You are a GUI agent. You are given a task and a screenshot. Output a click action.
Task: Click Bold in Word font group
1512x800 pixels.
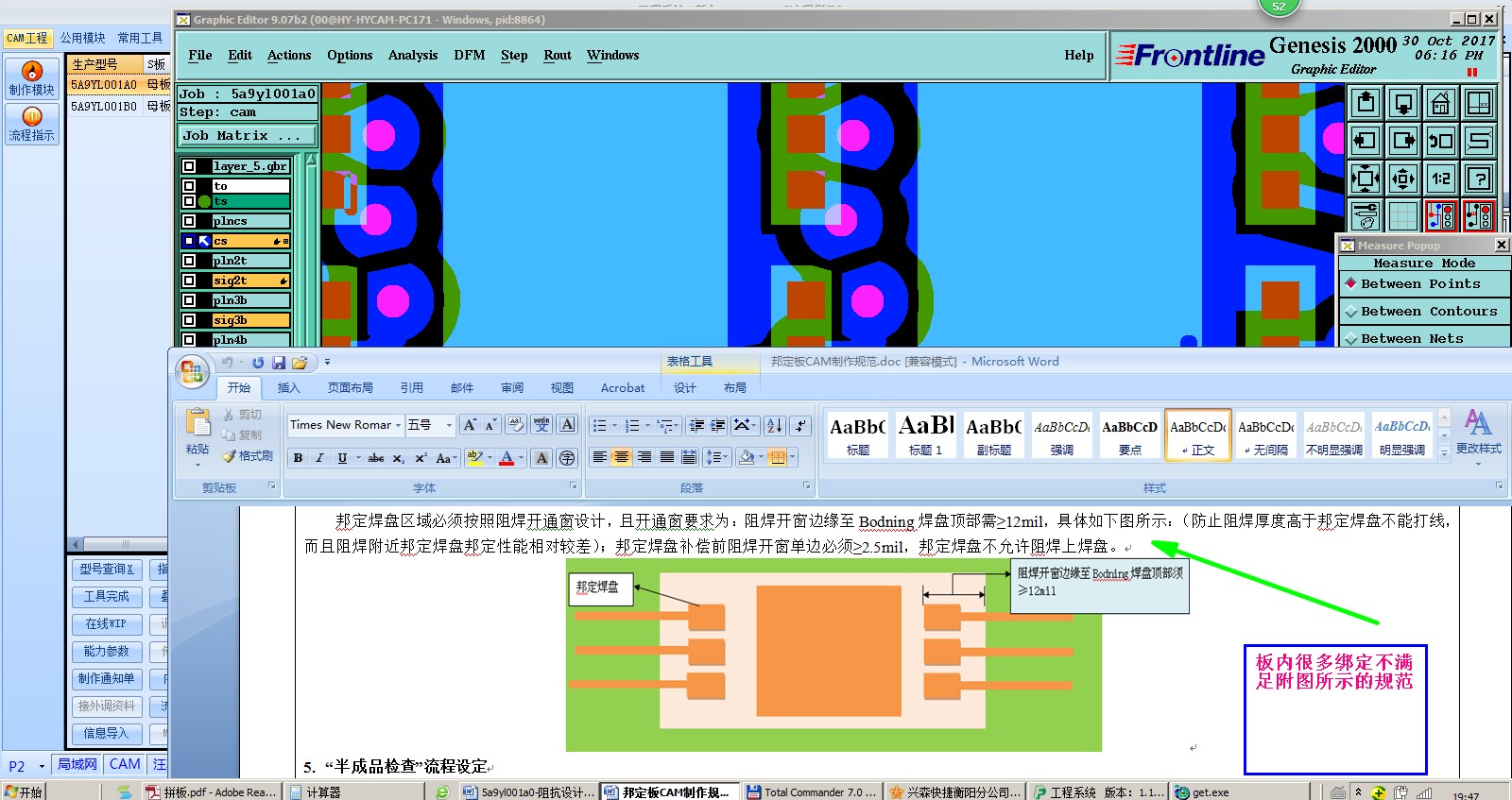(x=298, y=458)
